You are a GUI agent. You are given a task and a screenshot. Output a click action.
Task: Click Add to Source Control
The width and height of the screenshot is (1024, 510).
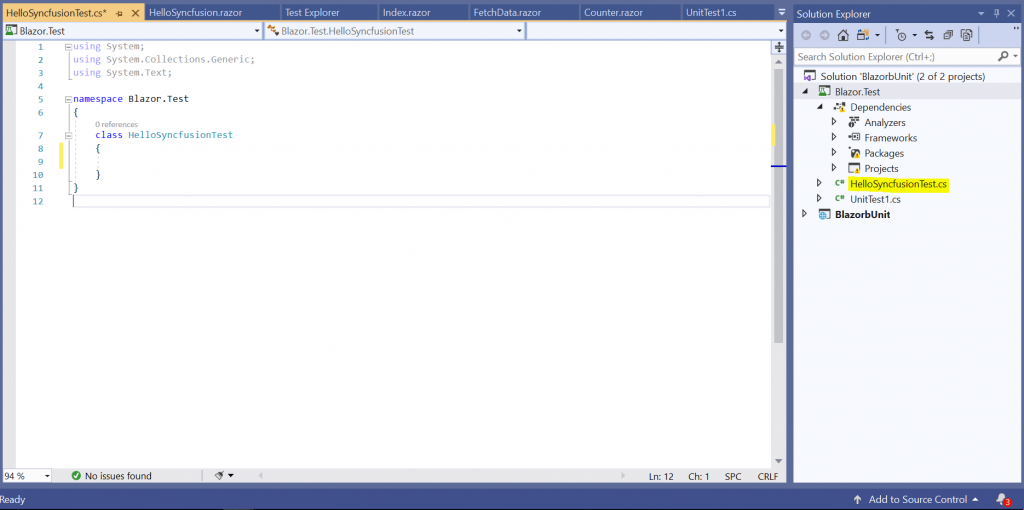(917, 499)
